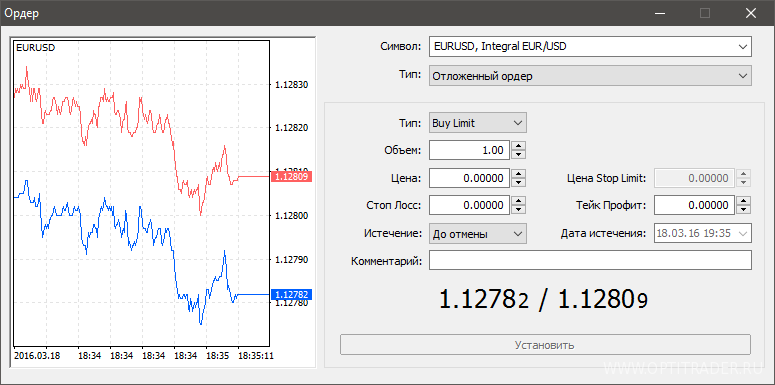Click the Стоп Лосс input field

click(469, 206)
